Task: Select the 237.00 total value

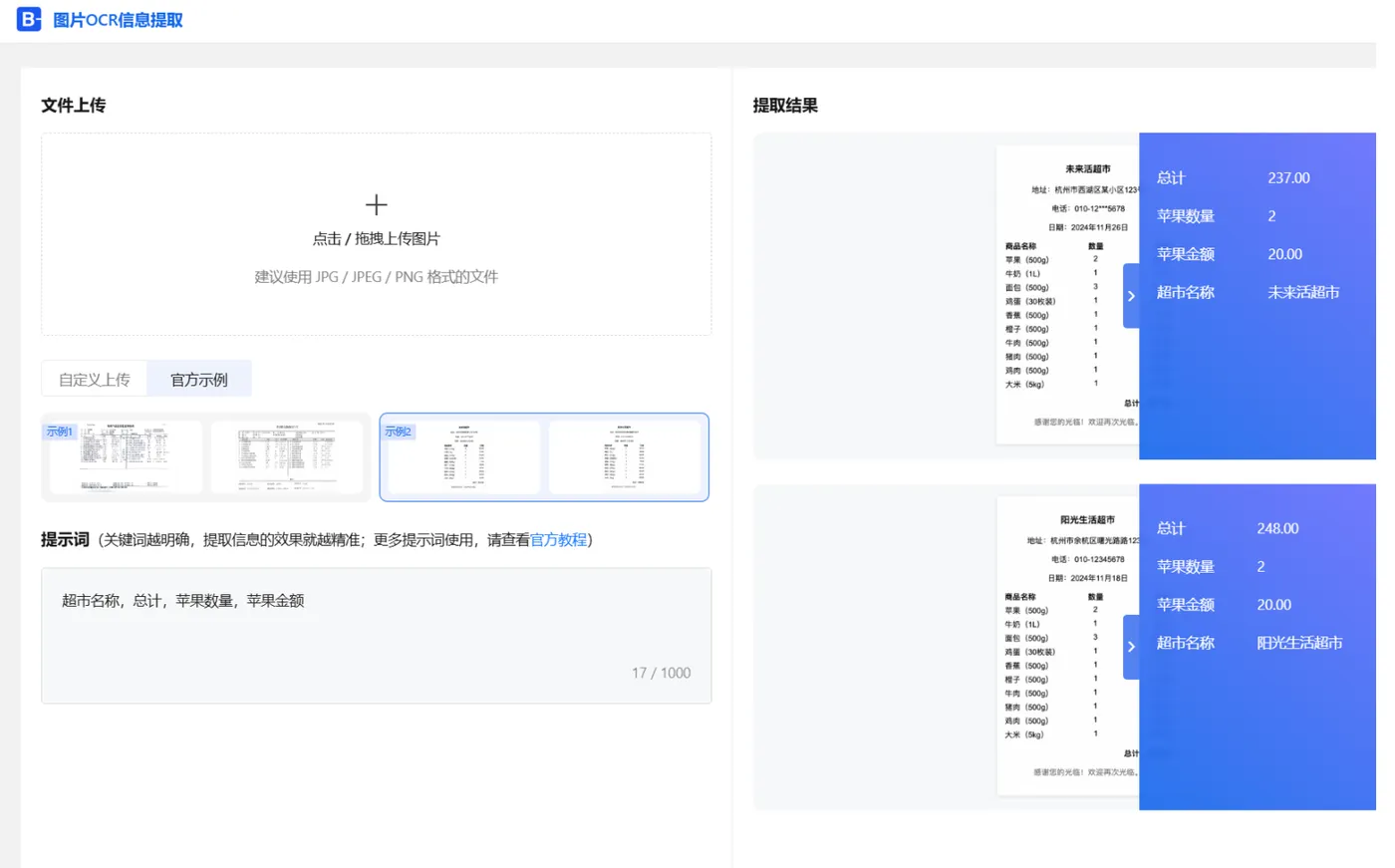Action: 1288,178
